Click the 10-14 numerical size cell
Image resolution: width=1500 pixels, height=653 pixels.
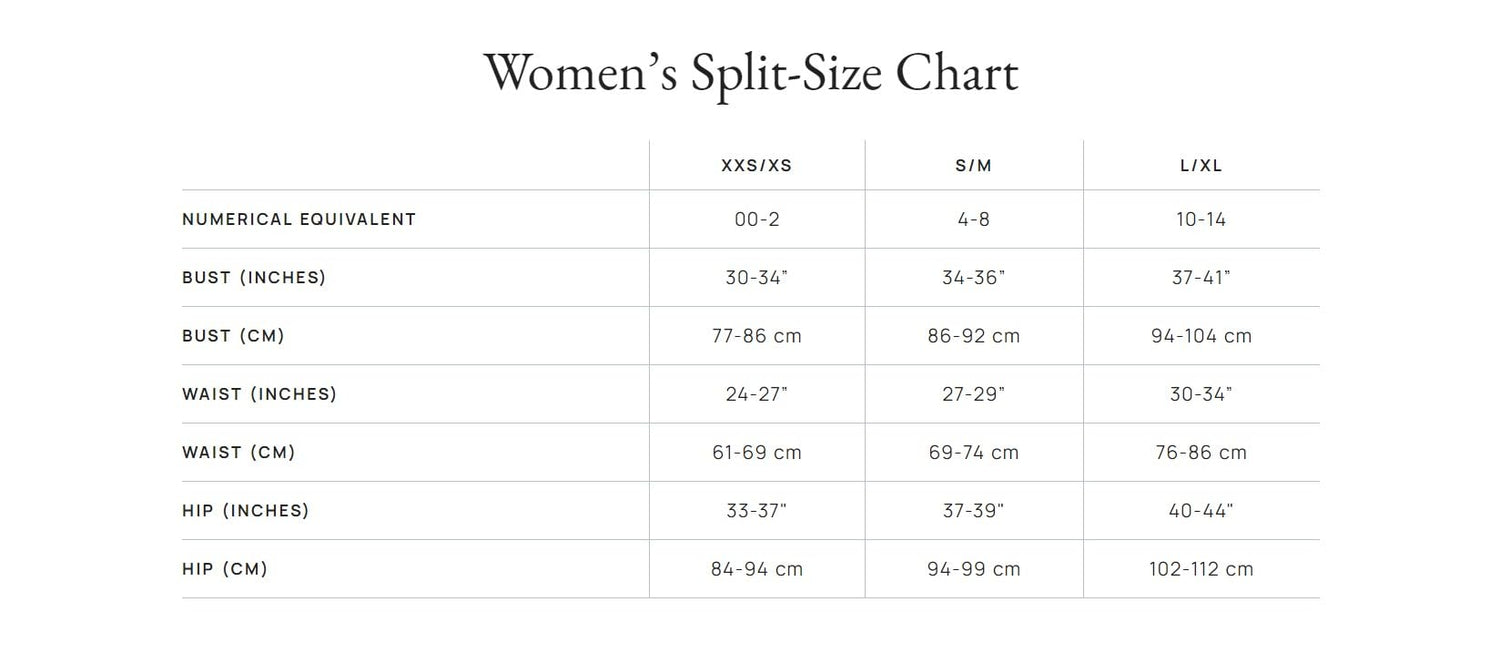tap(1201, 219)
